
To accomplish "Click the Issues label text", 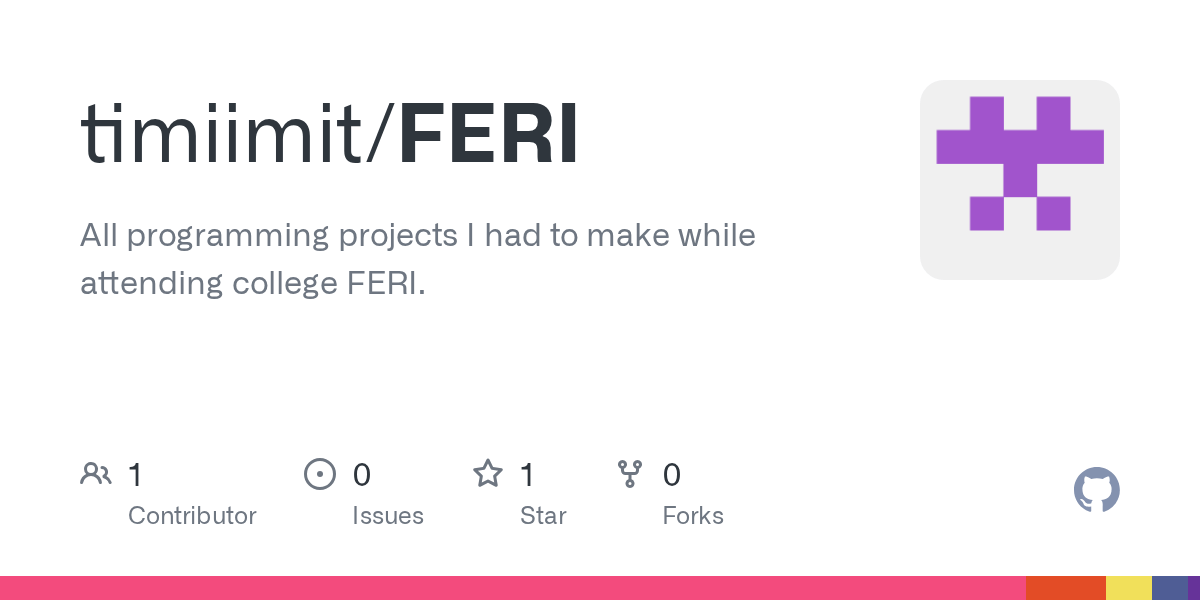I will click(388, 516).
